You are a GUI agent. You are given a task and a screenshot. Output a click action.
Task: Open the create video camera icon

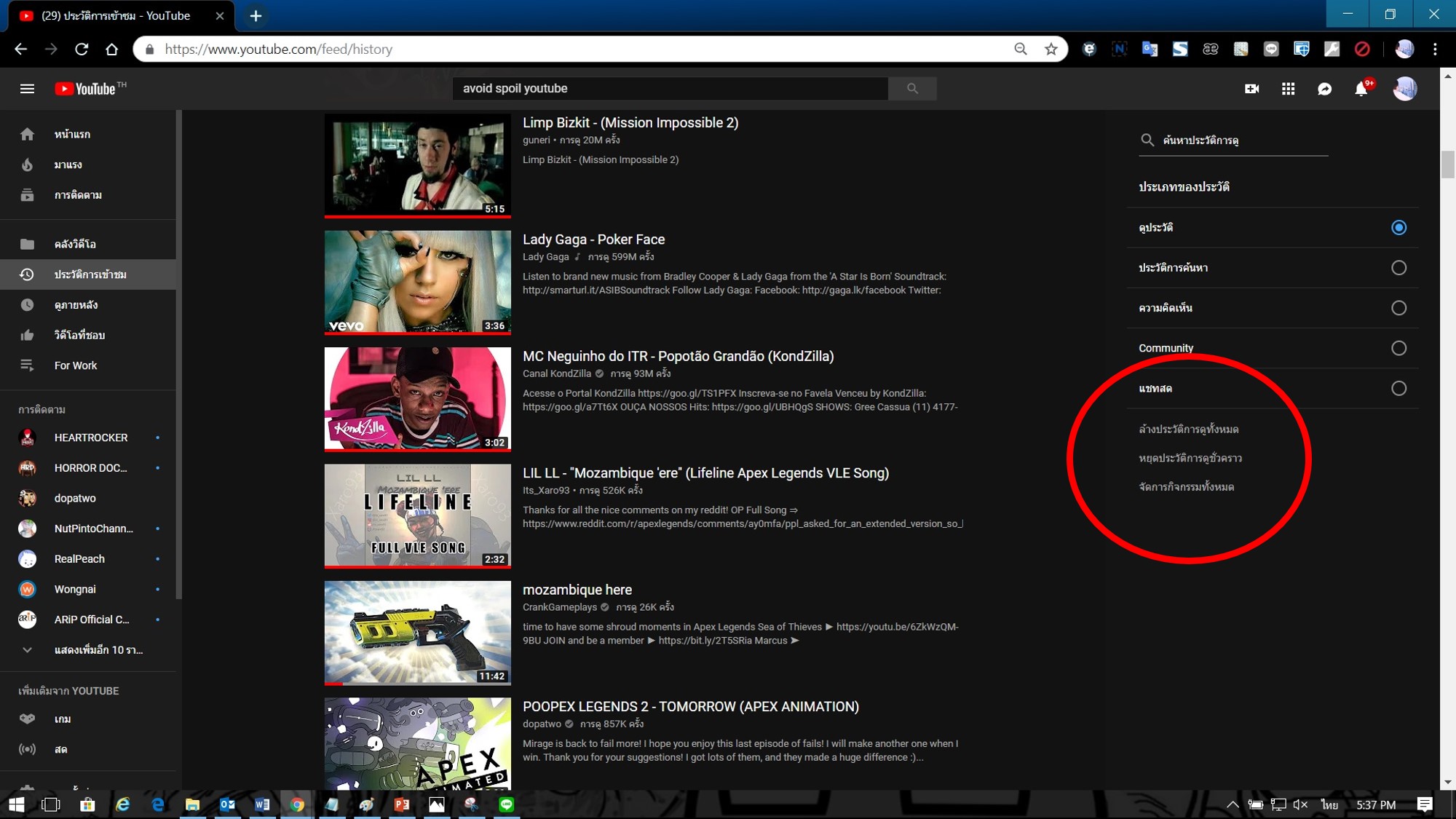coord(1251,89)
